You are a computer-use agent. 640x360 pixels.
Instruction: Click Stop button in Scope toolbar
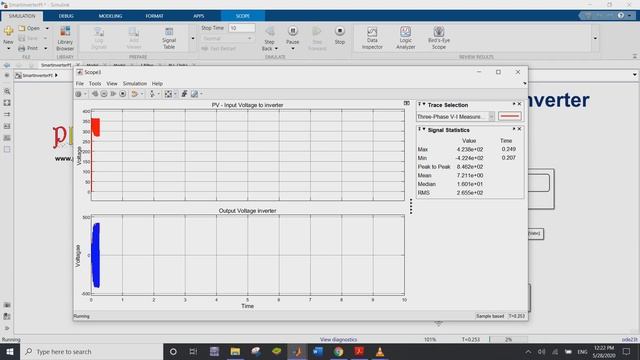pyautogui.click(x=122, y=94)
